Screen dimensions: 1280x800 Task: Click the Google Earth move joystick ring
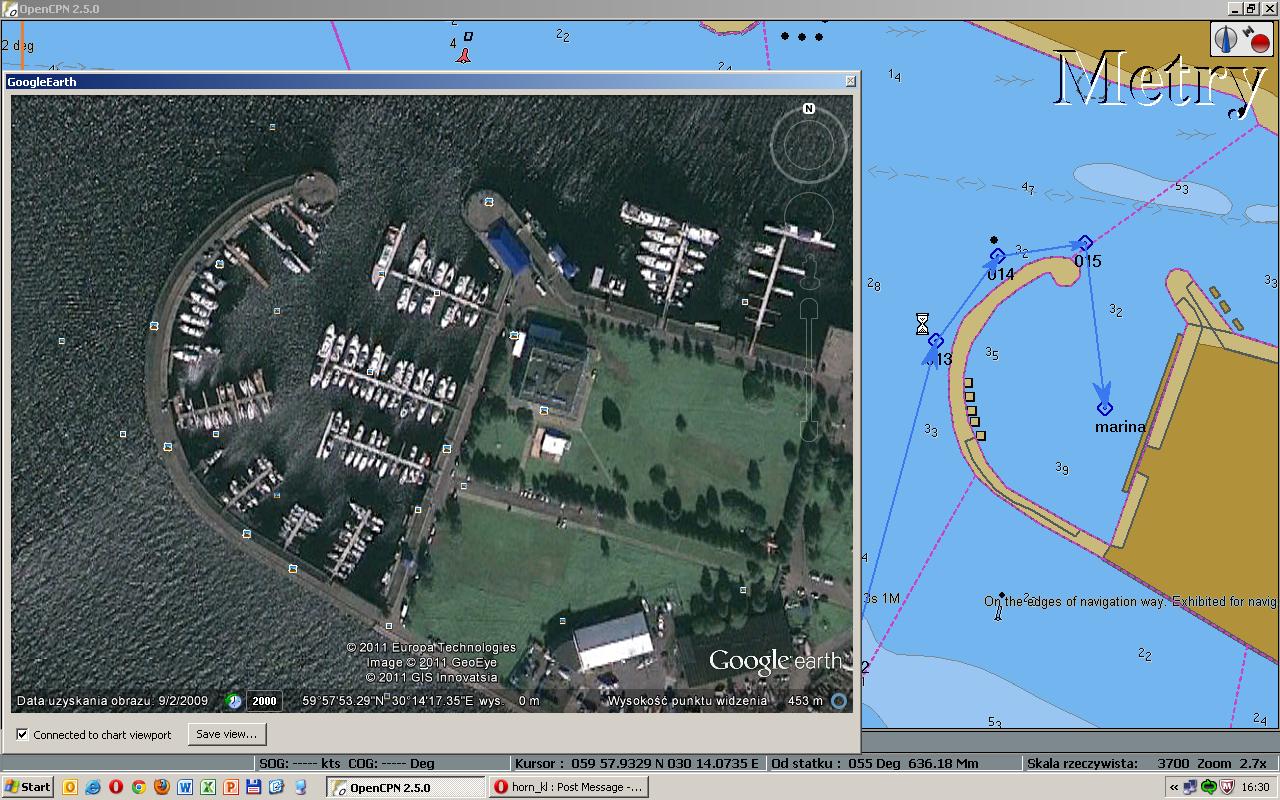pyautogui.click(x=809, y=218)
